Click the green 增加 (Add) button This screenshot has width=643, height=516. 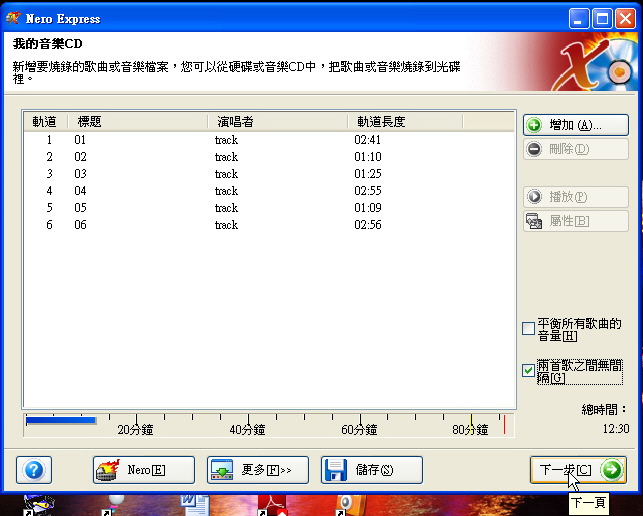click(x=575, y=125)
